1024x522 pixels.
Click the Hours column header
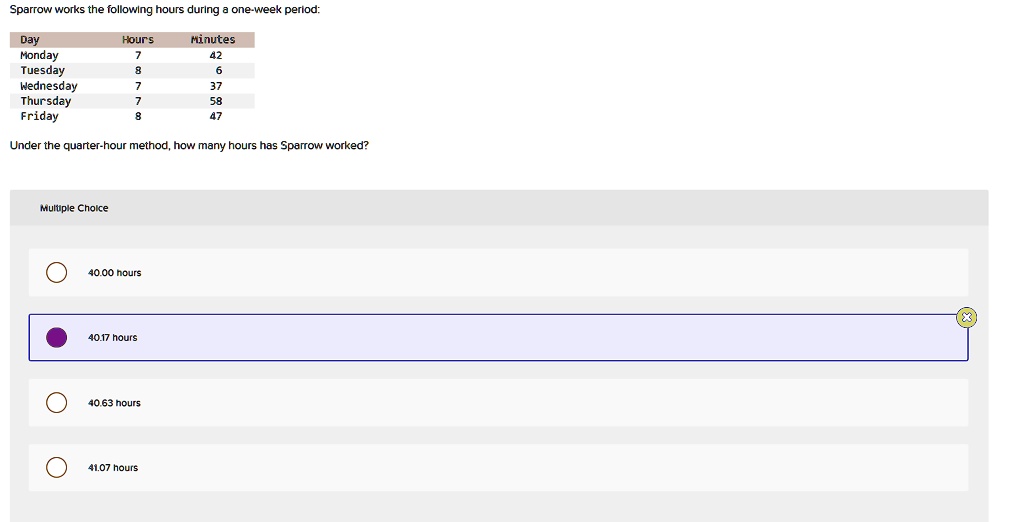click(x=138, y=40)
